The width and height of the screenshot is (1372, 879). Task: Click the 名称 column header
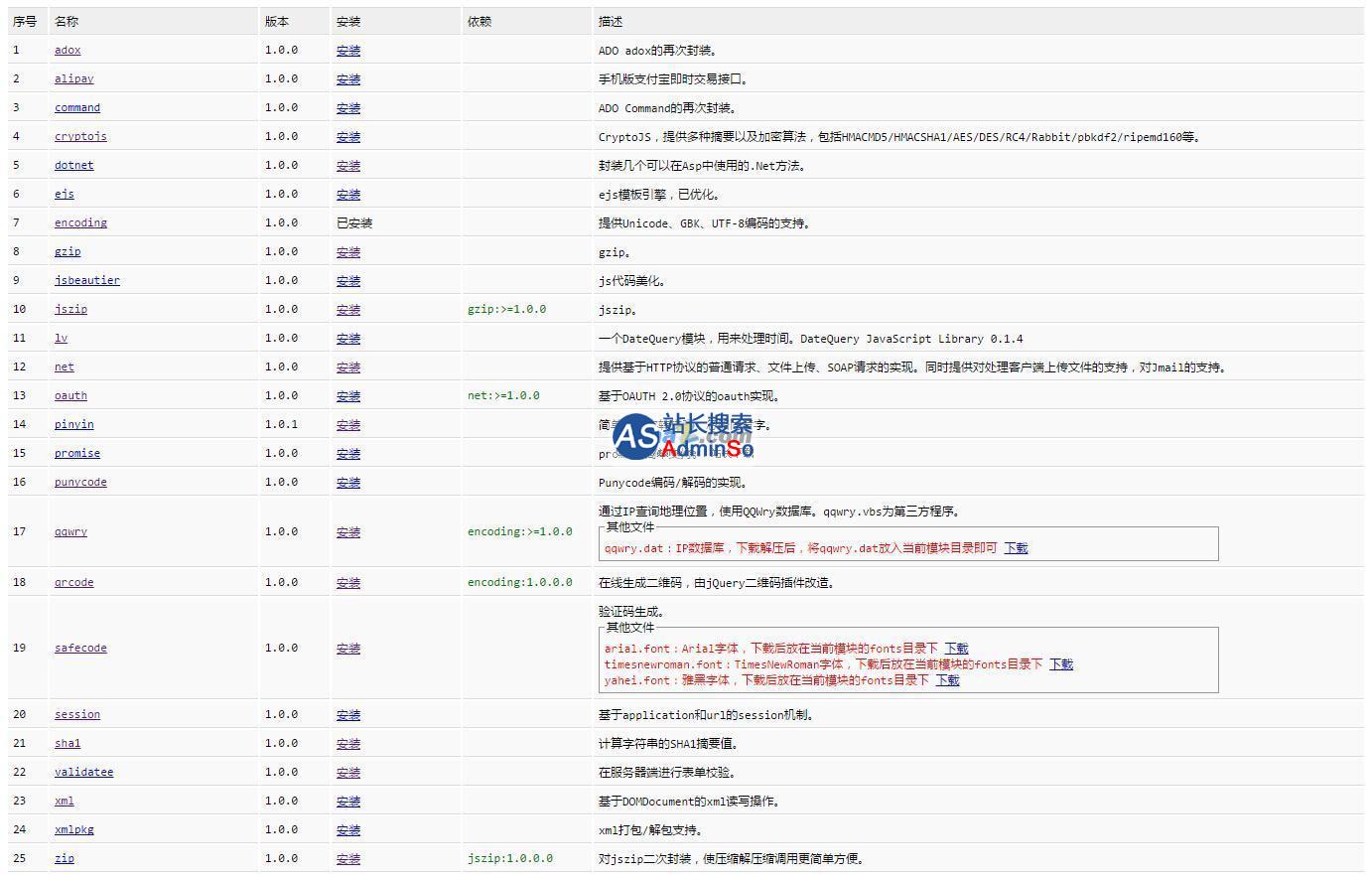tap(67, 21)
